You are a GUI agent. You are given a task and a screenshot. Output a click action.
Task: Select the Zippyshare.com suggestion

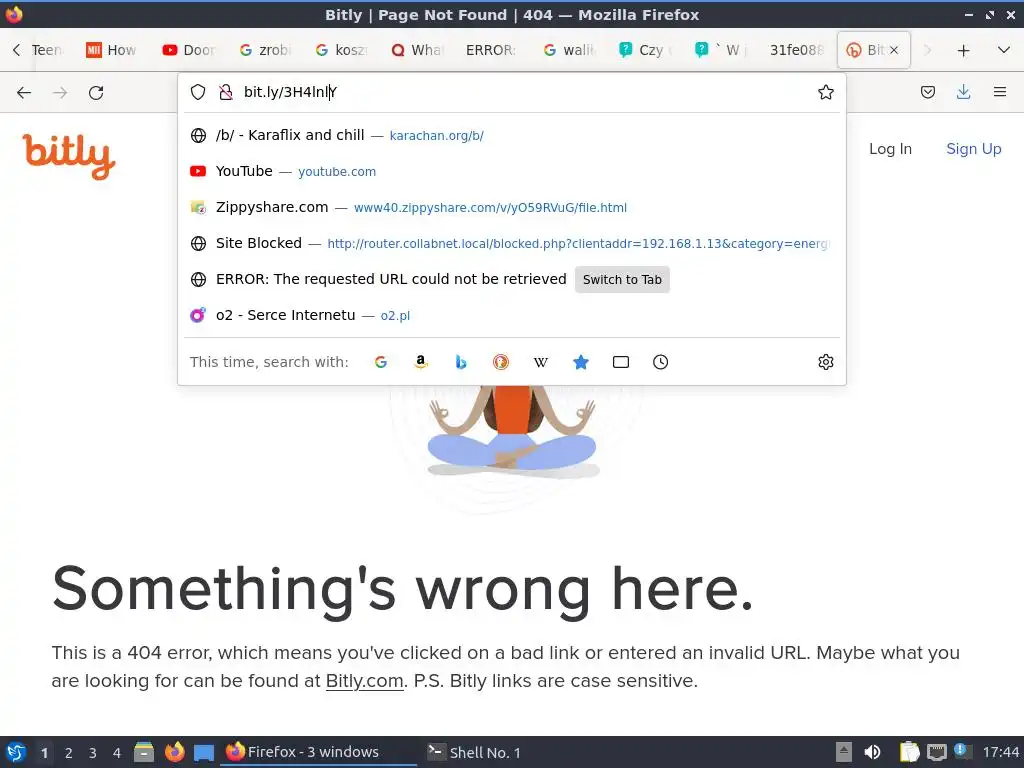[512, 207]
